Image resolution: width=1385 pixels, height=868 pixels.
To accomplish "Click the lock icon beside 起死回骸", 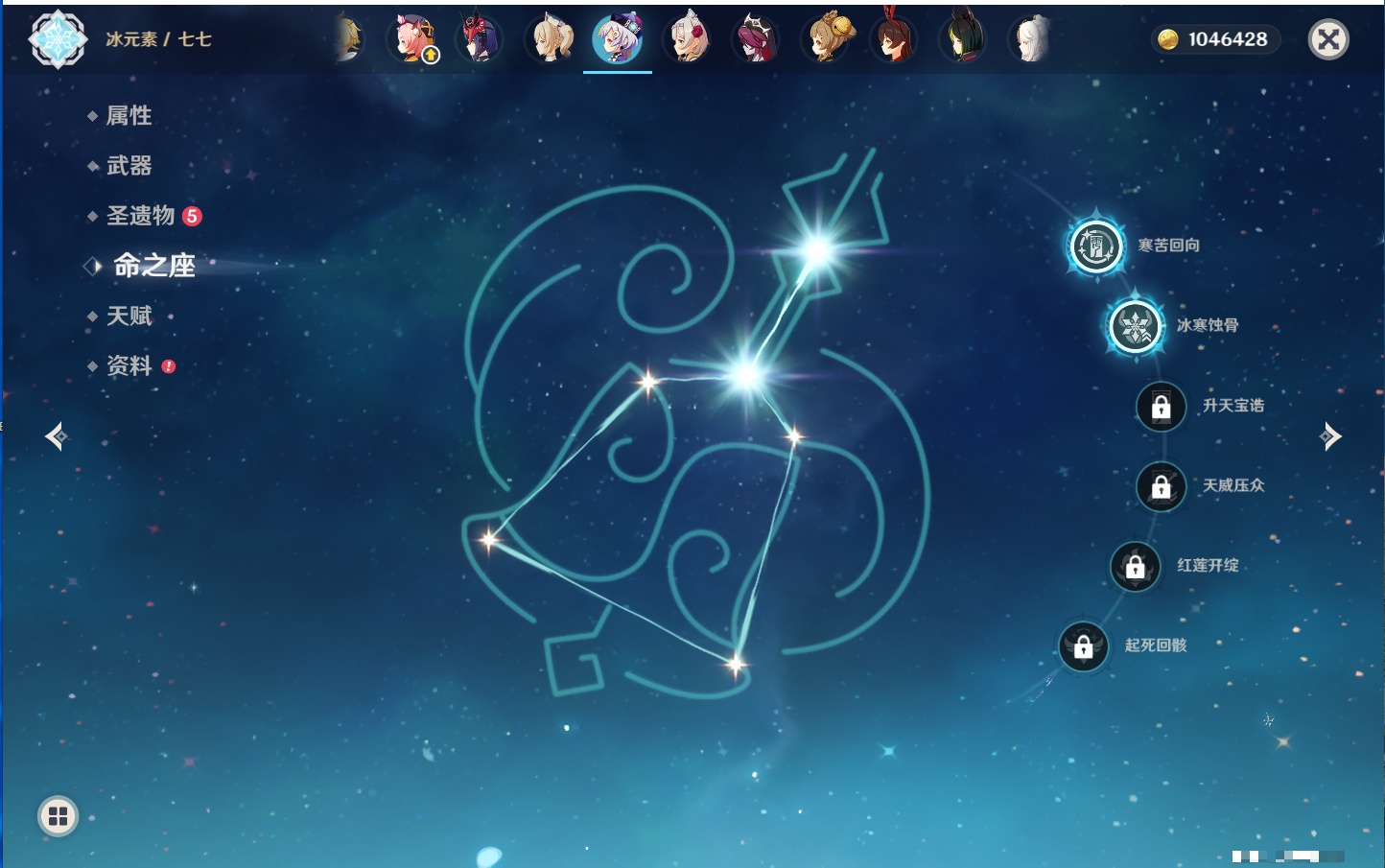I will [x=1084, y=646].
